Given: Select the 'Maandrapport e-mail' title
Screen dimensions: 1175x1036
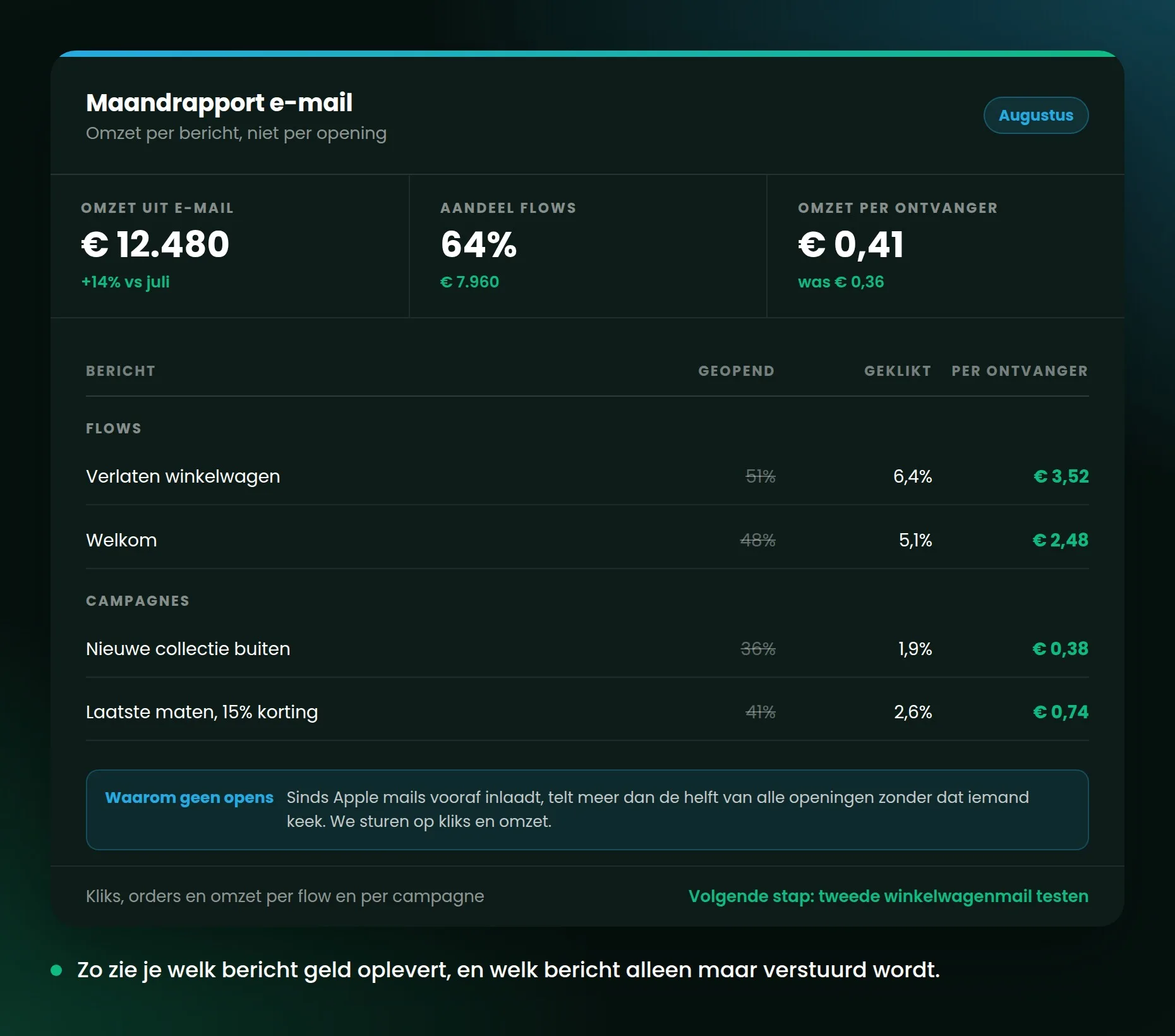Looking at the screenshot, I should tap(219, 103).
